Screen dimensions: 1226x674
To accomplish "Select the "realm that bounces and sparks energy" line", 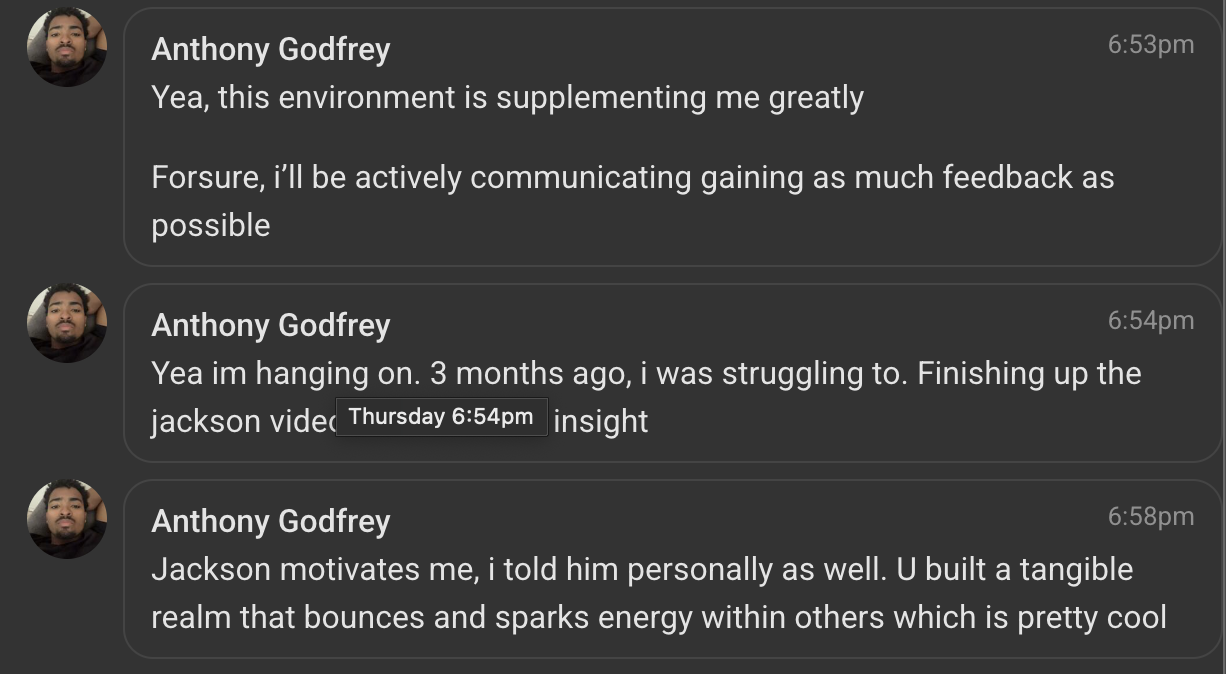I will point(658,617).
